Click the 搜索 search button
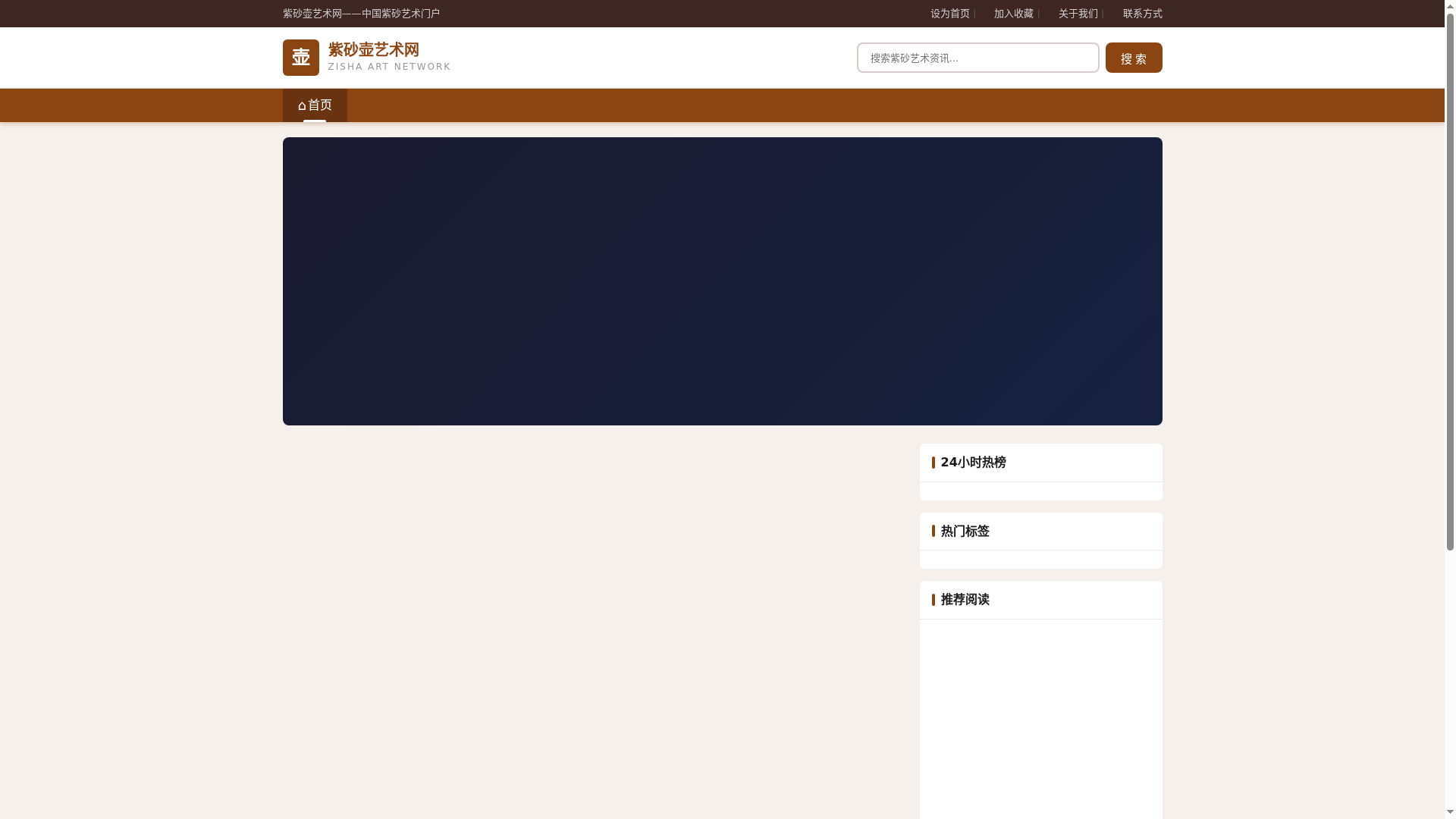 pyautogui.click(x=1133, y=58)
